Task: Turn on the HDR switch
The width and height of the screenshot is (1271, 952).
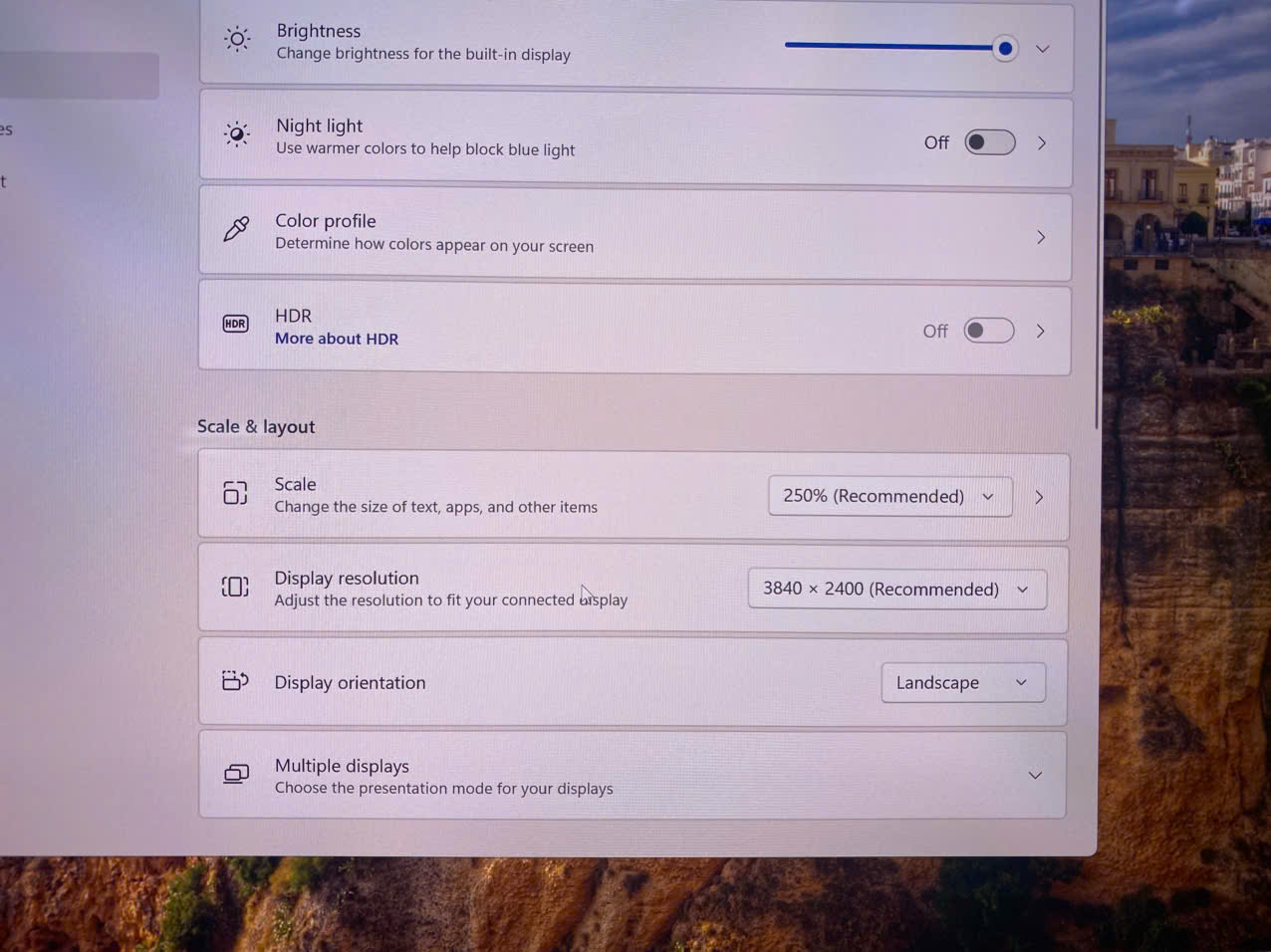Action: coord(989,331)
